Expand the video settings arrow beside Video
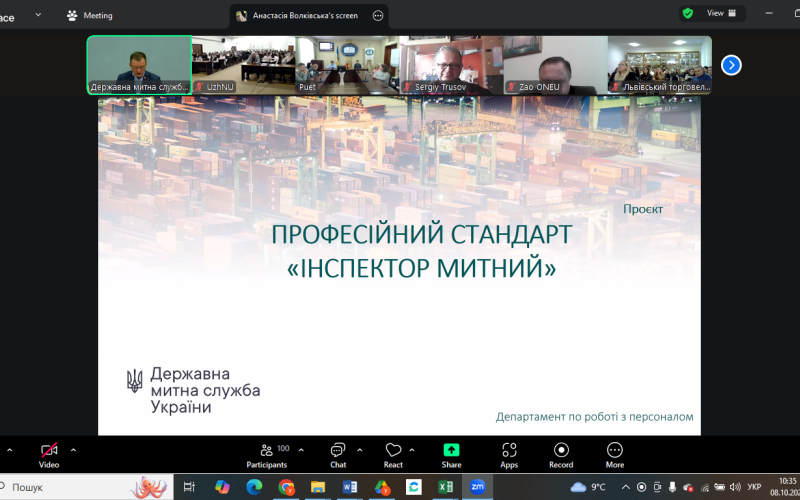 coord(73,450)
